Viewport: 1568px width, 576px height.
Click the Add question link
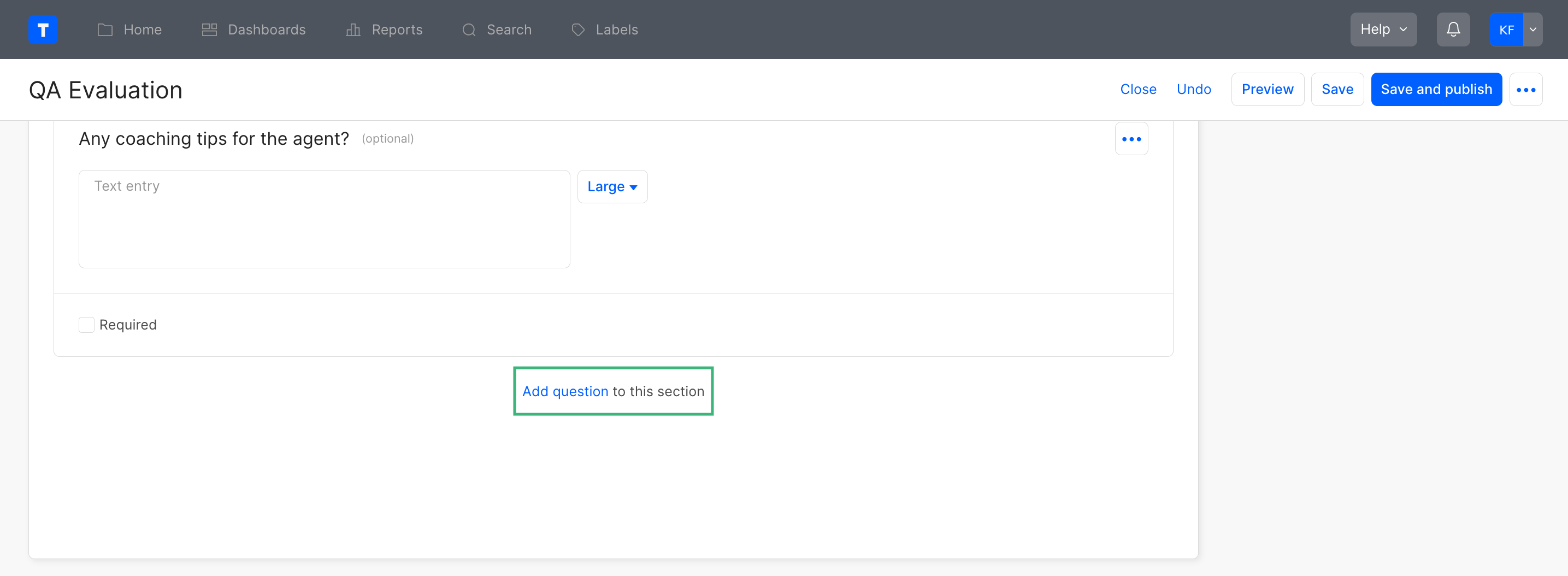pyautogui.click(x=565, y=391)
